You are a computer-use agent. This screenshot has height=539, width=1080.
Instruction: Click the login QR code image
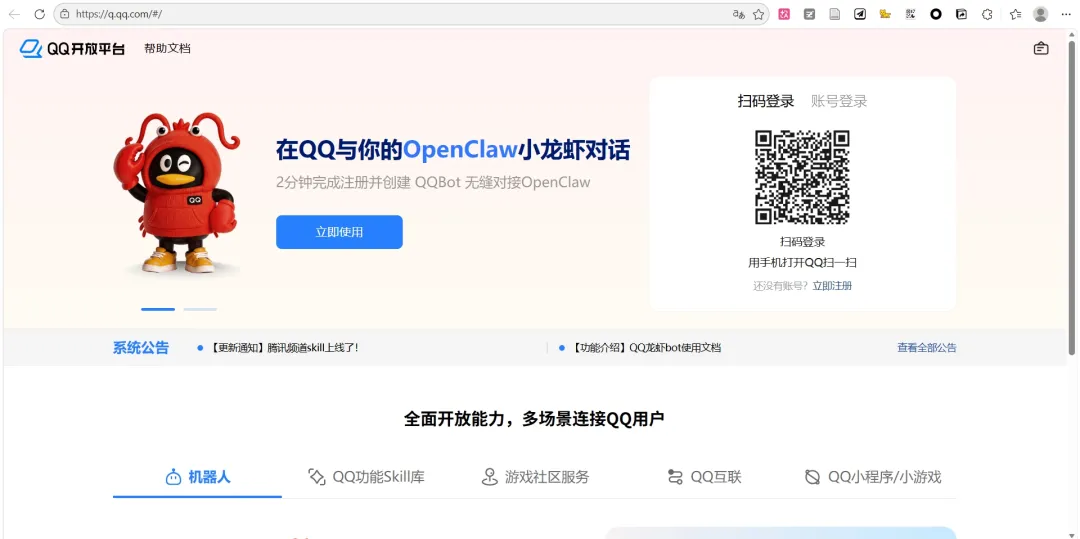[x=802, y=177]
